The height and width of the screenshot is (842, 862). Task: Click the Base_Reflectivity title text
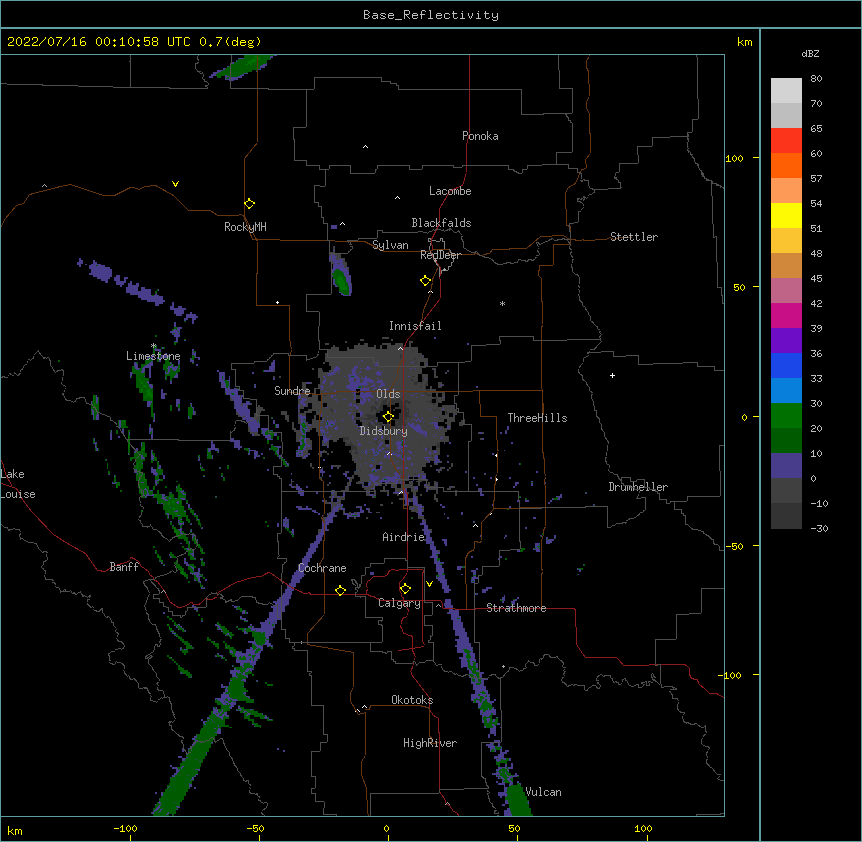[x=431, y=15]
